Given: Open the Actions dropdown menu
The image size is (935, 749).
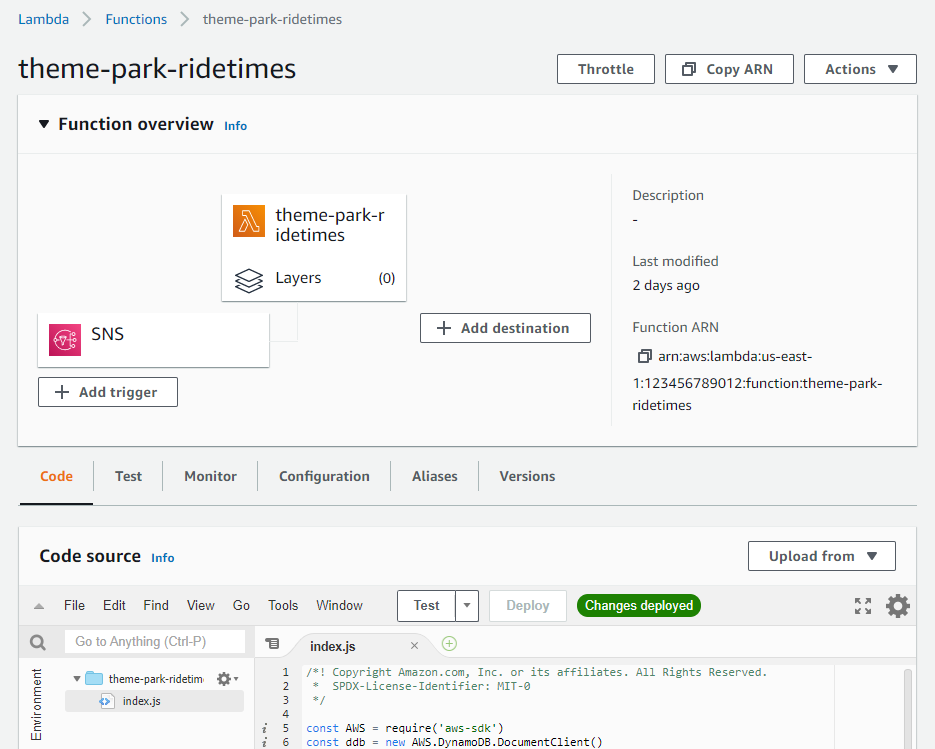Looking at the screenshot, I should tap(860, 69).
